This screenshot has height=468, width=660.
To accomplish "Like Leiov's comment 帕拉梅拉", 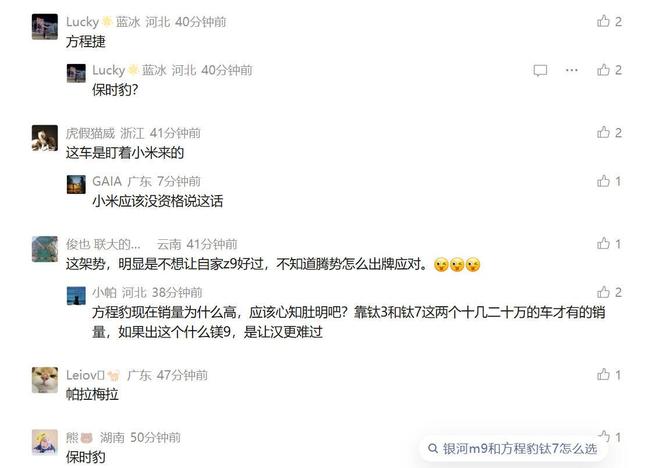I will [x=603, y=375].
